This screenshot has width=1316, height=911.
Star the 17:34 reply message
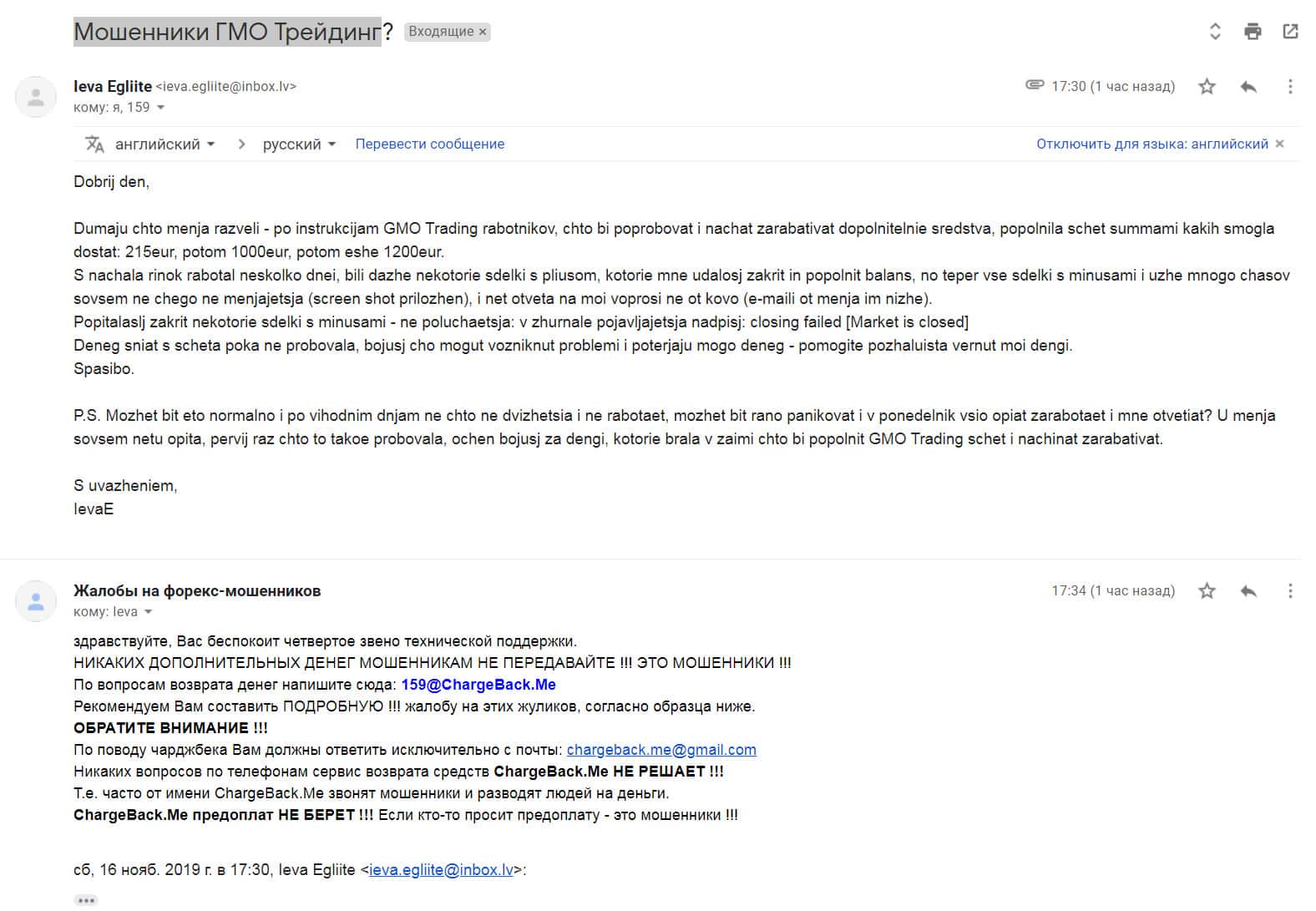[x=1207, y=591]
